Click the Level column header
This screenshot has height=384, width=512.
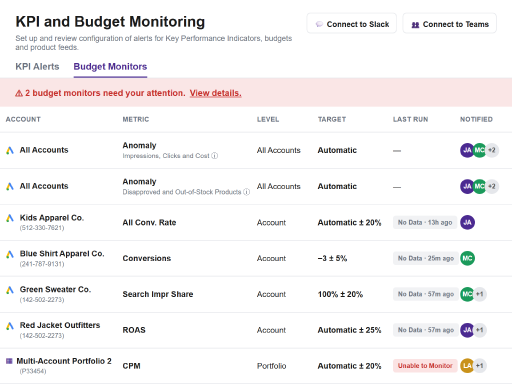coord(268,119)
